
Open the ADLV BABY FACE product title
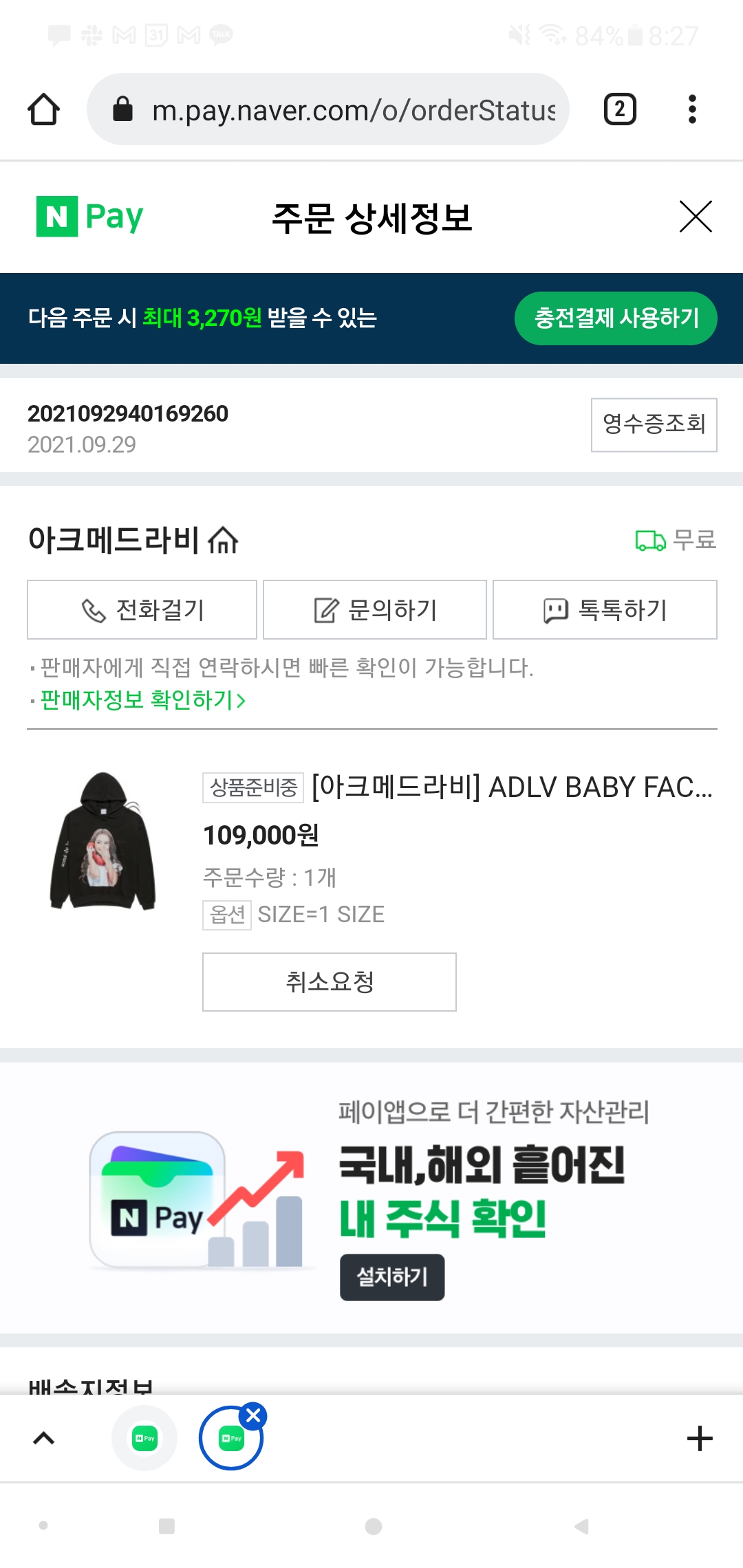click(512, 787)
